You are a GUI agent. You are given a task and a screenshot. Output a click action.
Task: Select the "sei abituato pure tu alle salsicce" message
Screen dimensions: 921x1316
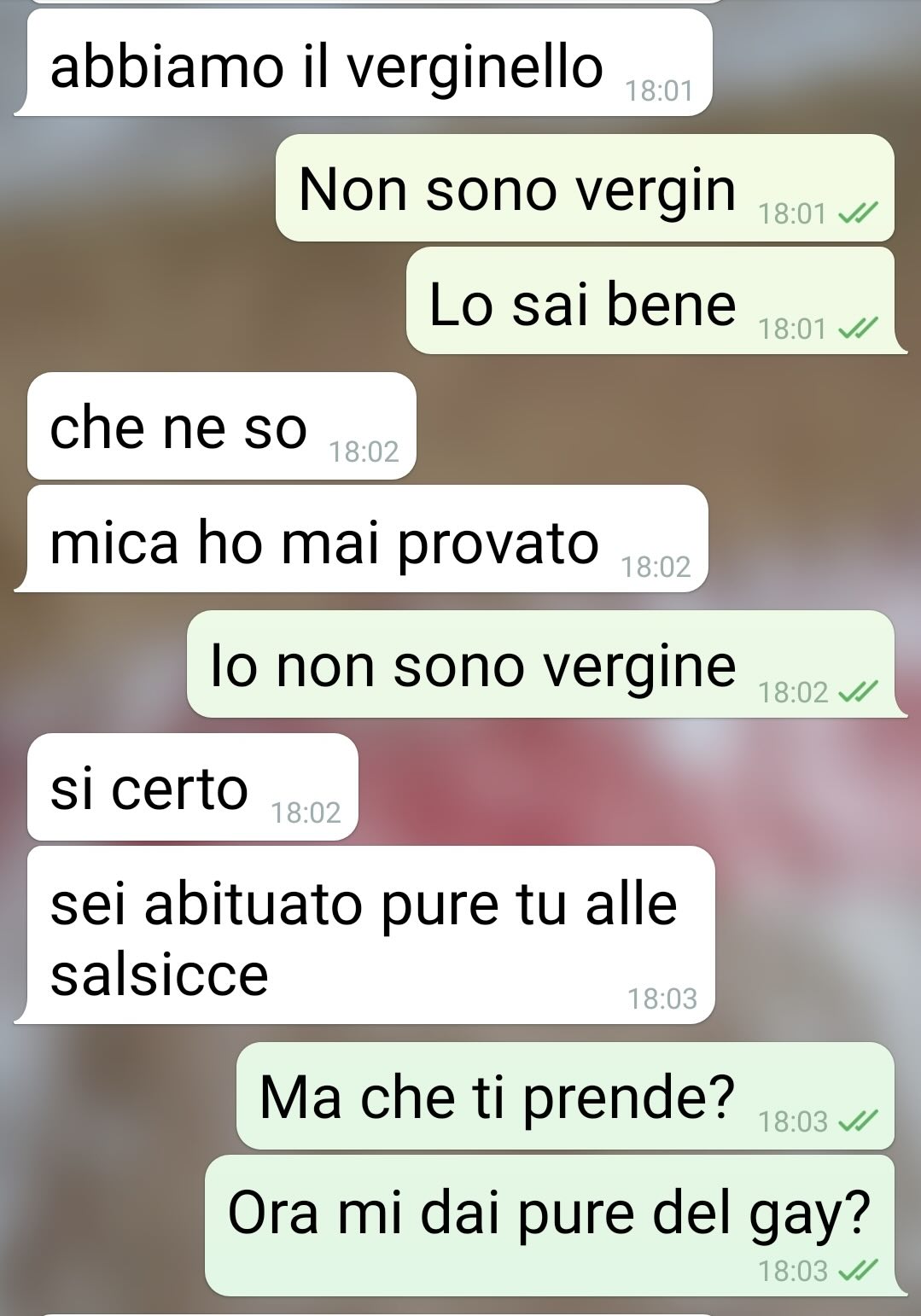coord(365,935)
